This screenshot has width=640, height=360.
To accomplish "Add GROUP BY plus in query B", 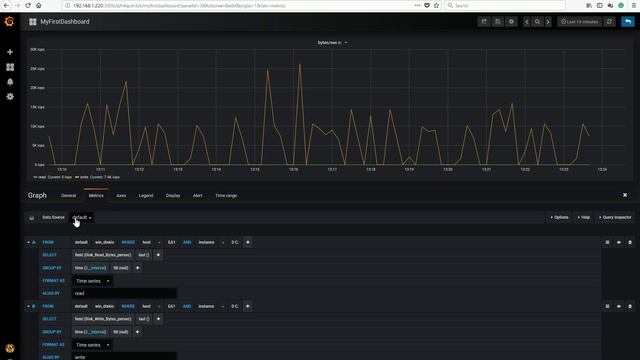I will [x=138, y=332].
